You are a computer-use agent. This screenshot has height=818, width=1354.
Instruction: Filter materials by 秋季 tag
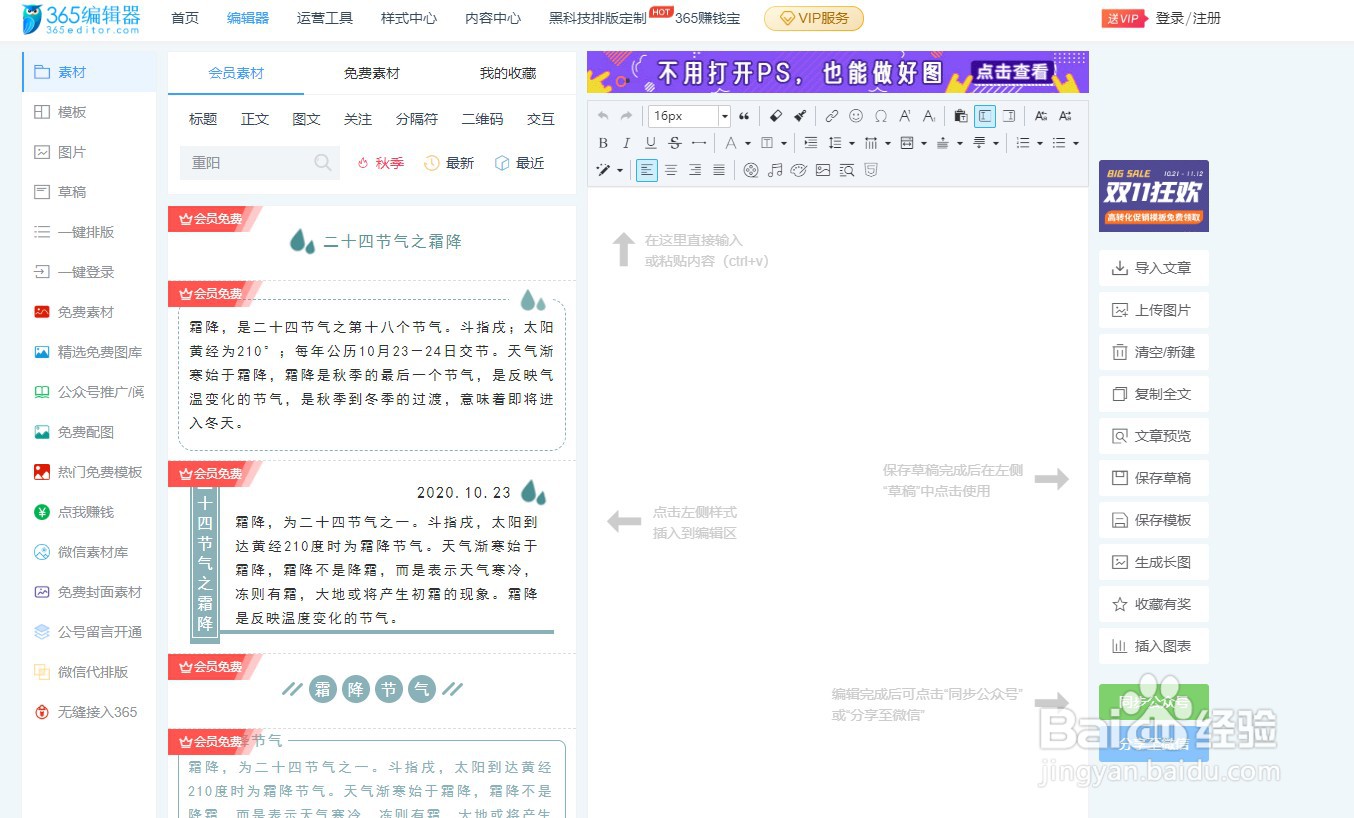[x=380, y=163]
